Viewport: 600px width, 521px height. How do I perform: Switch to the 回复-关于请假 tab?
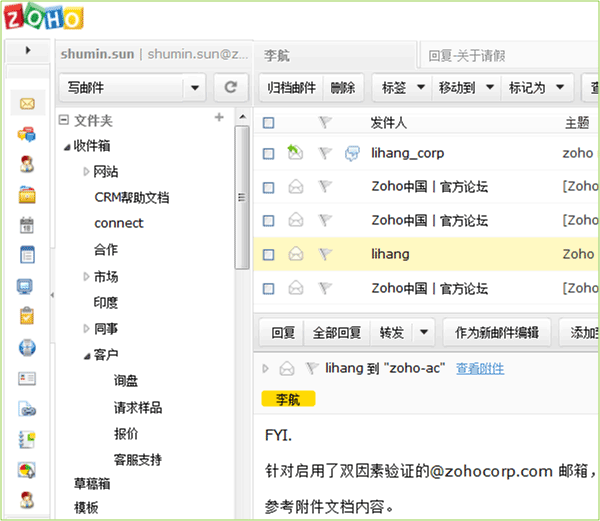pyautogui.click(x=509, y=56)
